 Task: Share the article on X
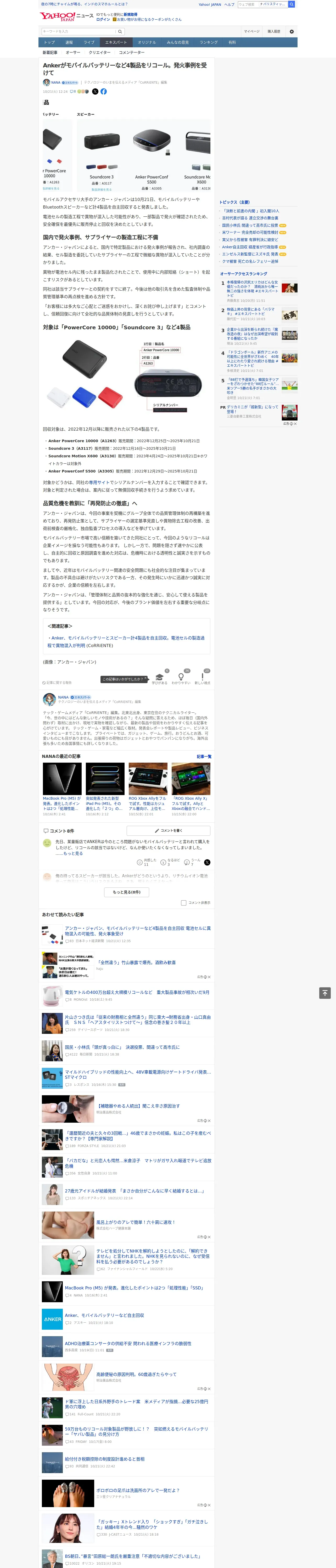click(x=95, y=91)
